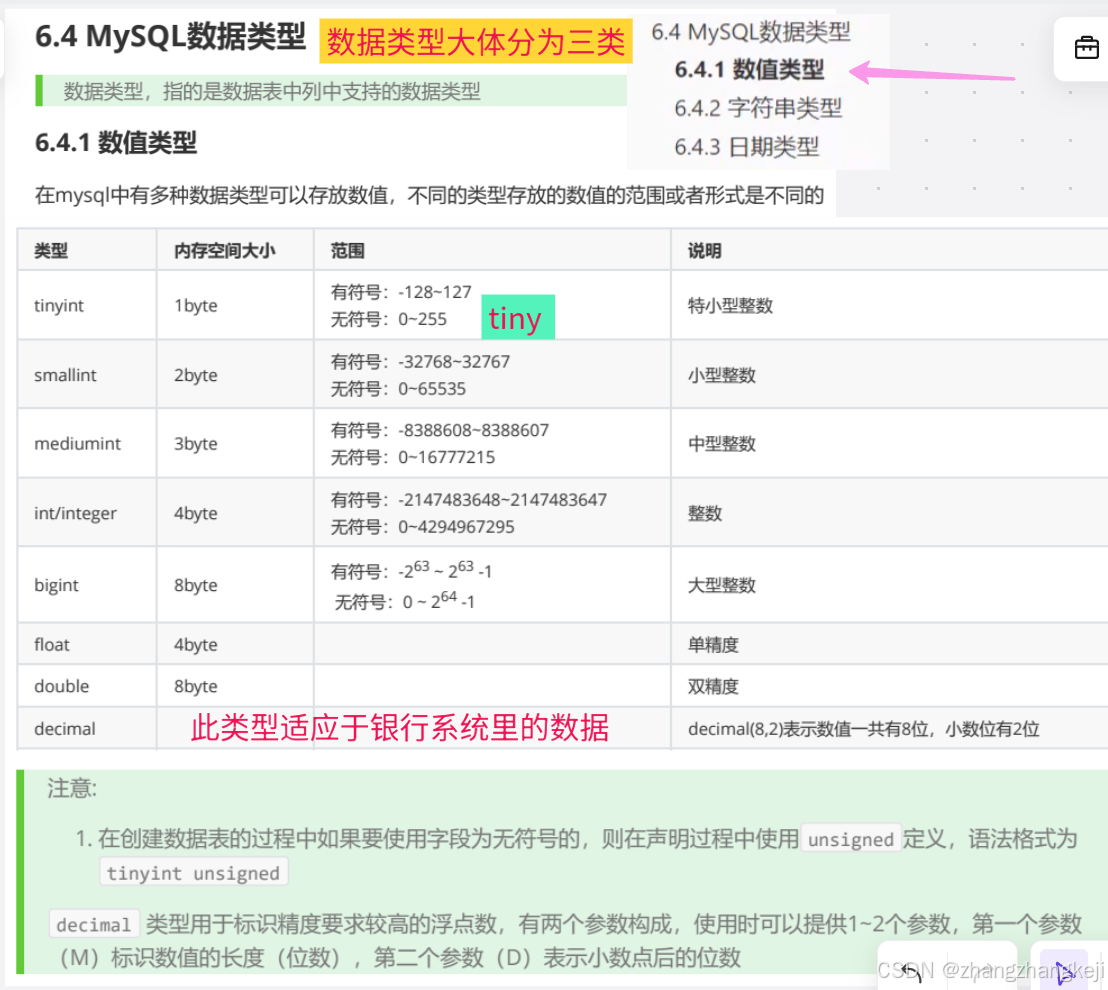Click the bold main title 6.4 MySQL数据类型
The image size is (1108, 990).
(170, 36)
